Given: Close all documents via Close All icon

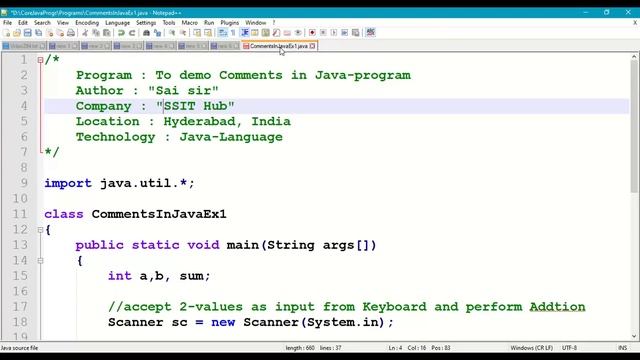Looking at the screenshot, I should click(60, 33).
